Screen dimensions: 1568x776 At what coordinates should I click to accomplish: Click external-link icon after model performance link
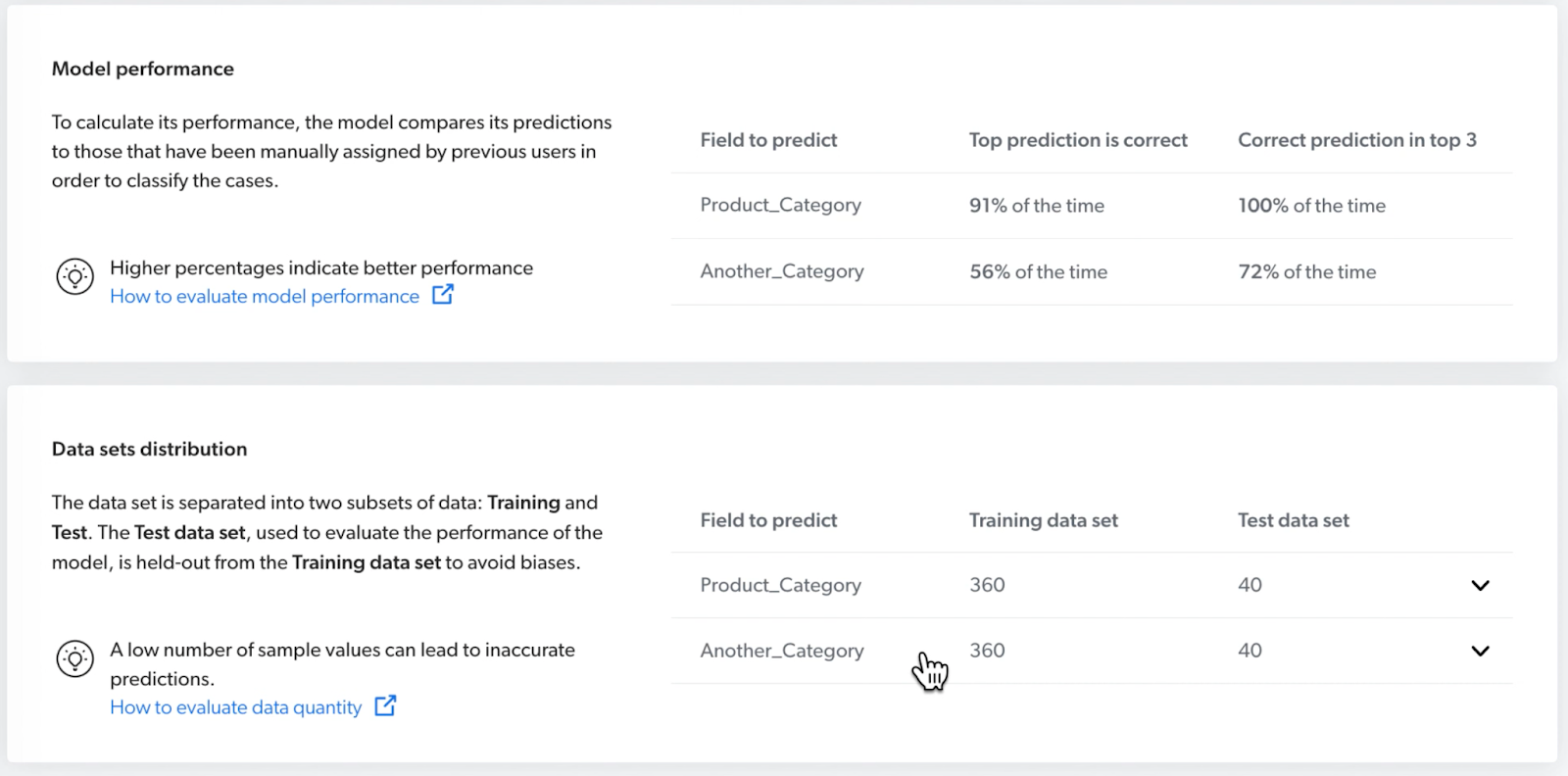(x=443, y=294)
